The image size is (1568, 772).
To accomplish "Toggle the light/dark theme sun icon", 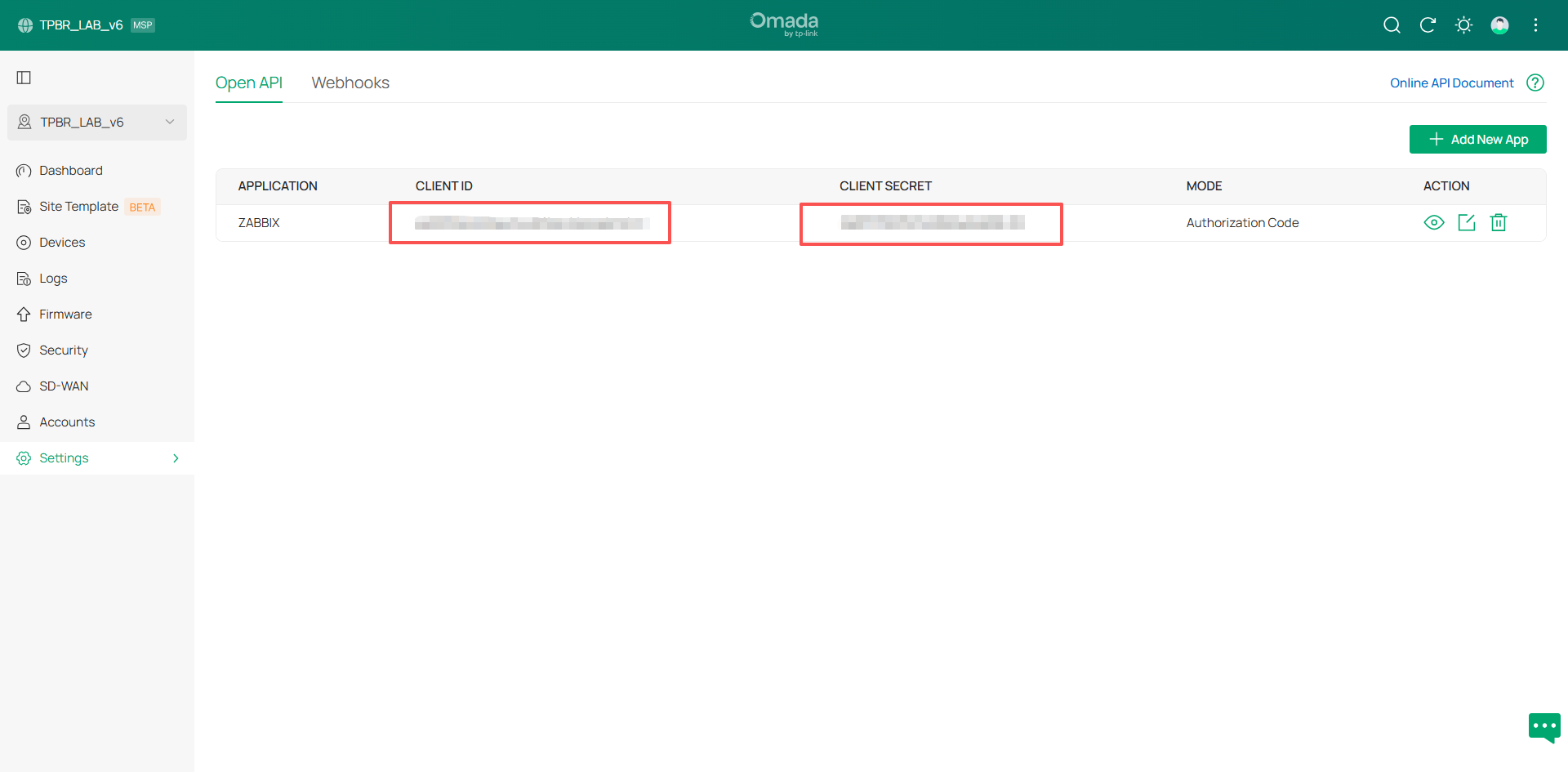I will click(1463, 25).
